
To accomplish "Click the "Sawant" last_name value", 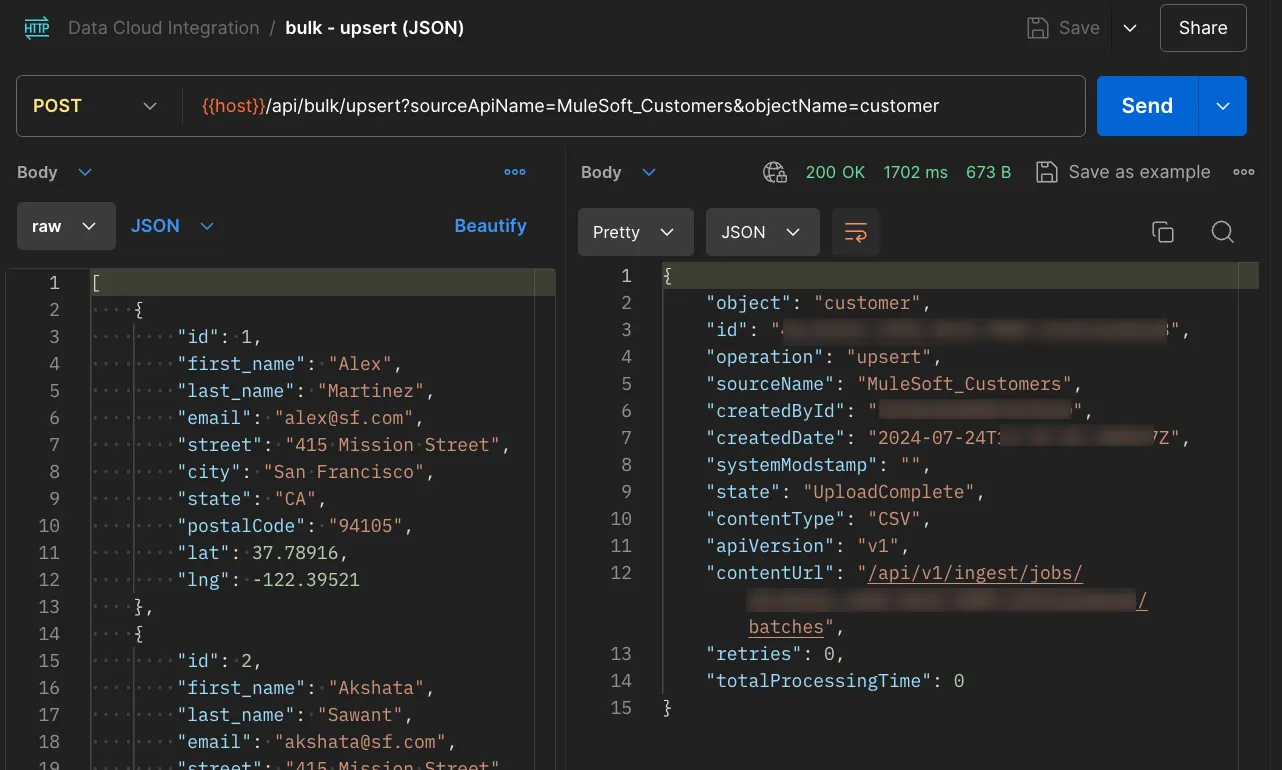I will (x=361, y=715).
